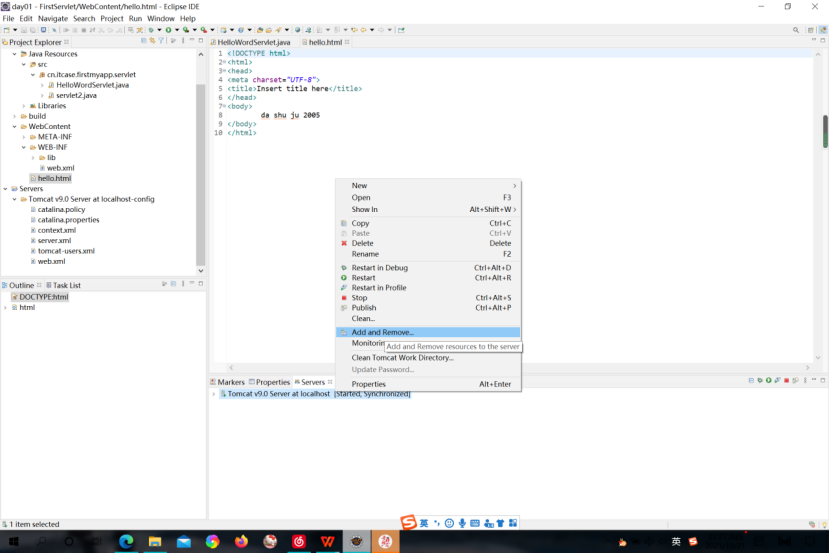
Task: Click the New wizard toolbar icon
Action: [6, 30]
